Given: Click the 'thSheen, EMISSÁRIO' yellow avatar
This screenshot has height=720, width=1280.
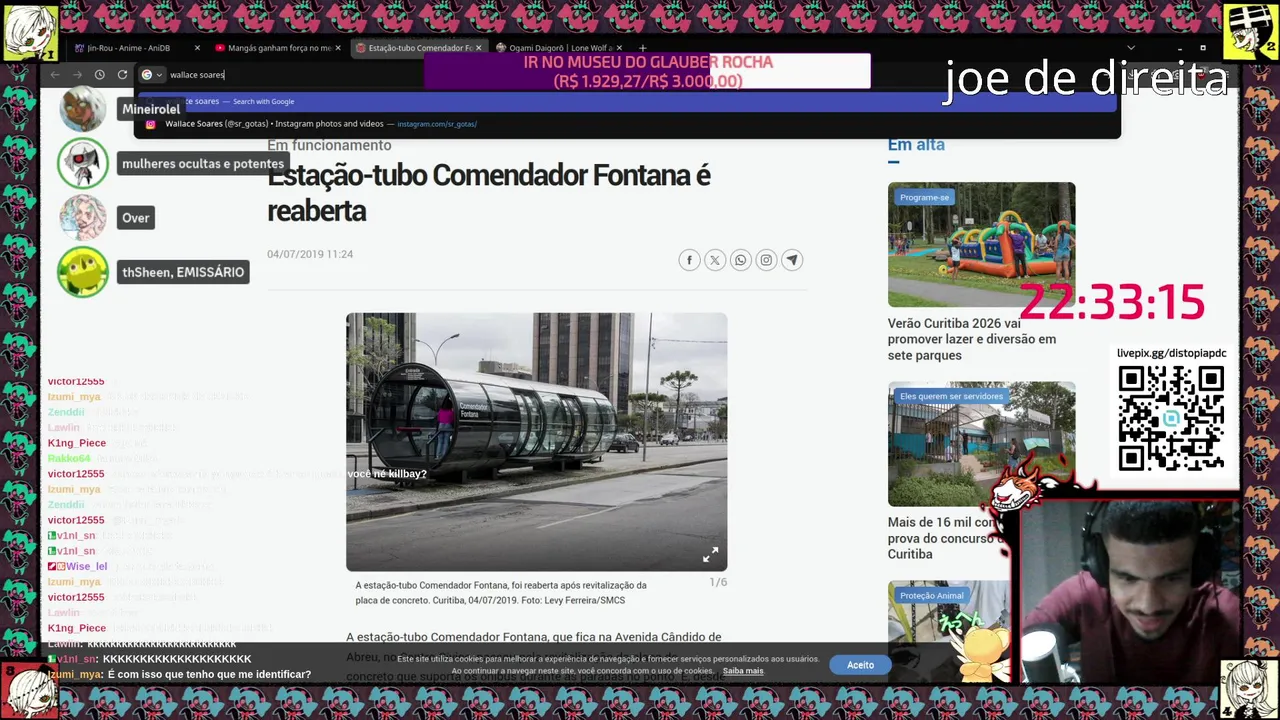Looking at the screenshot, I should (x=82, y=272).
